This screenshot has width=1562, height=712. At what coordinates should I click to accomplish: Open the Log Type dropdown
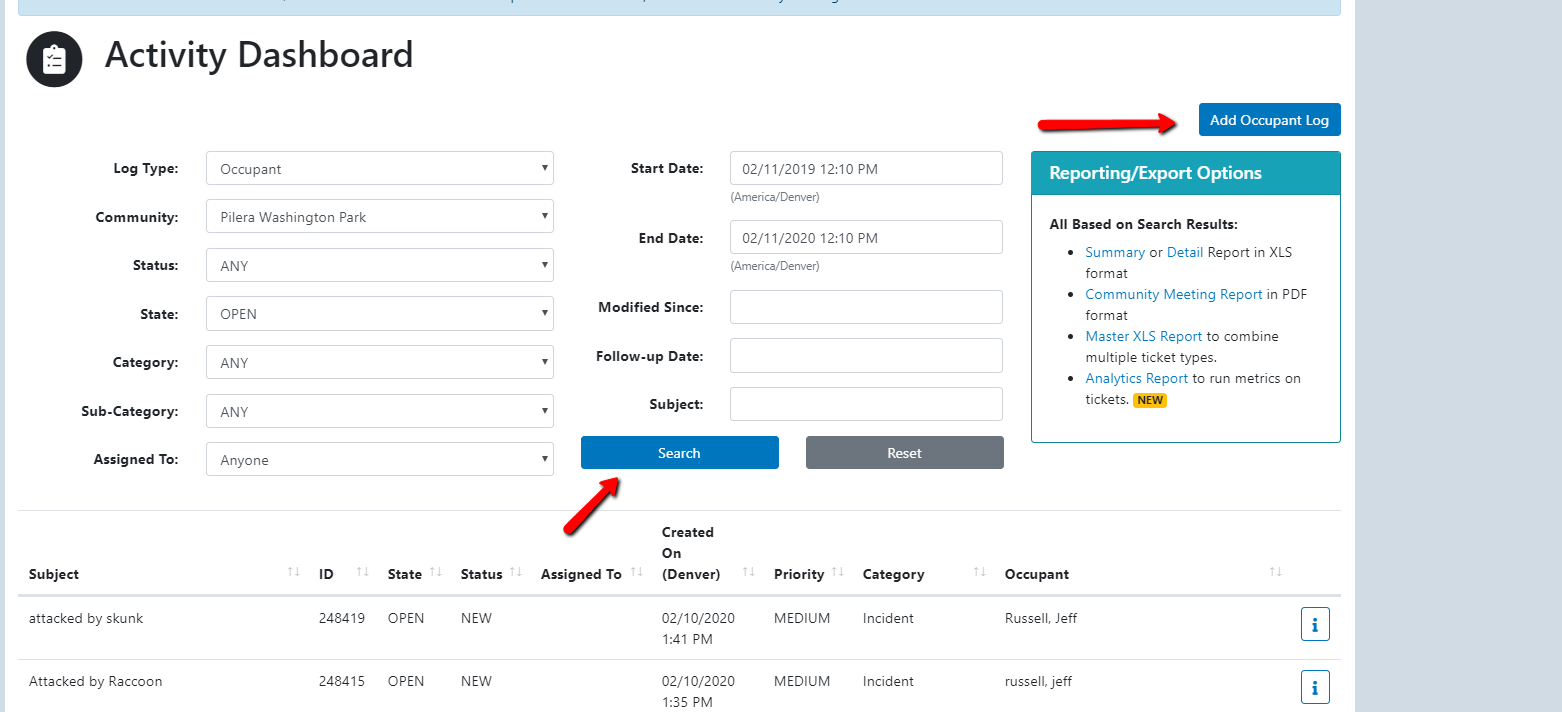(x=380, y=168)
